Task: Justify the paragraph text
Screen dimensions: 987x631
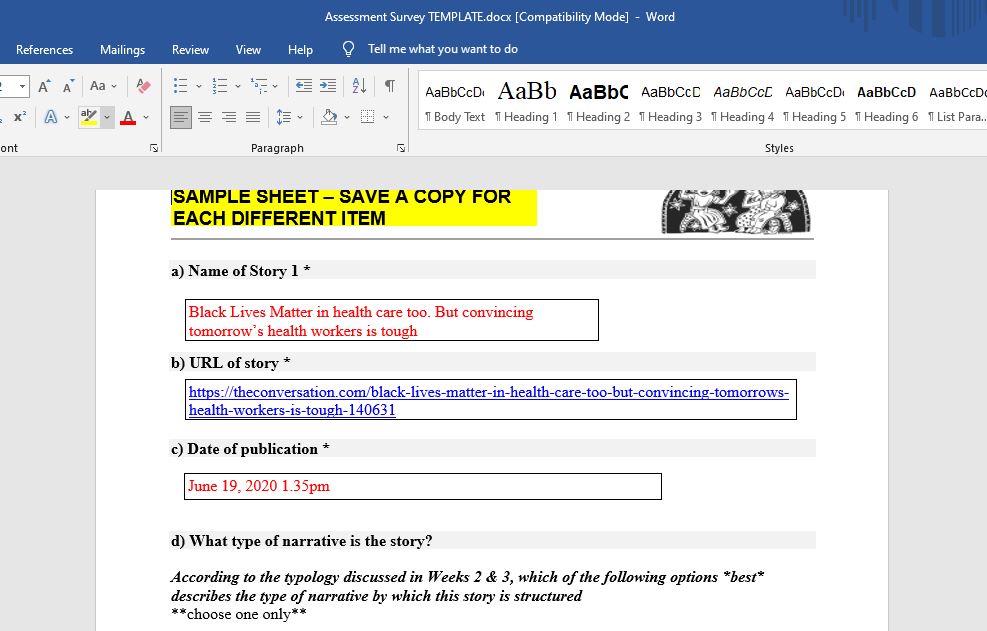Action: point(253,117)
